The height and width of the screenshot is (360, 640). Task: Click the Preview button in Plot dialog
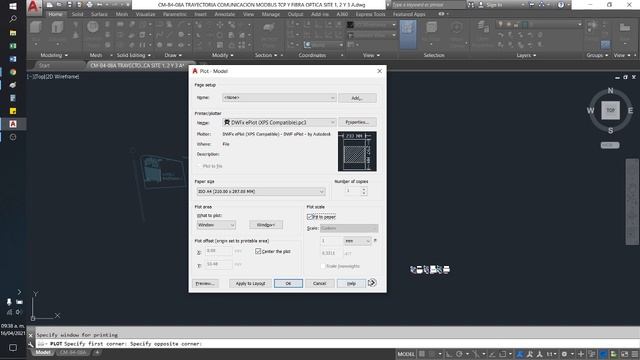(205, 283)
